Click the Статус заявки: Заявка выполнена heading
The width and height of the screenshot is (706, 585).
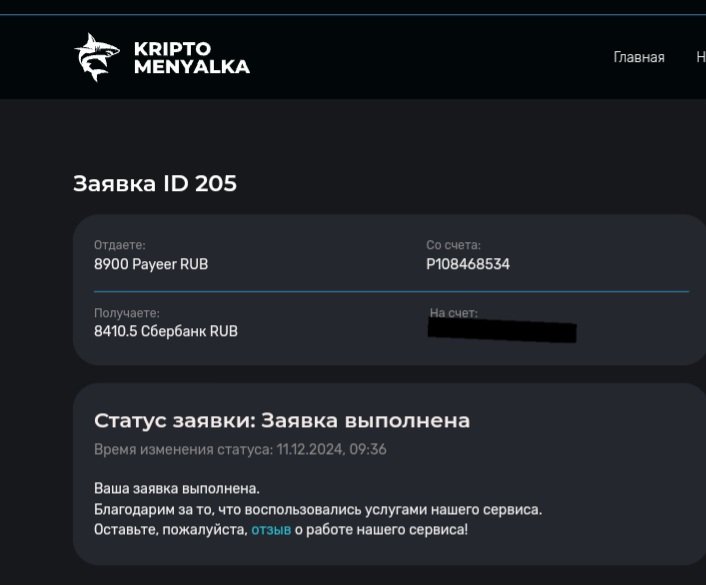click(282, 420)
